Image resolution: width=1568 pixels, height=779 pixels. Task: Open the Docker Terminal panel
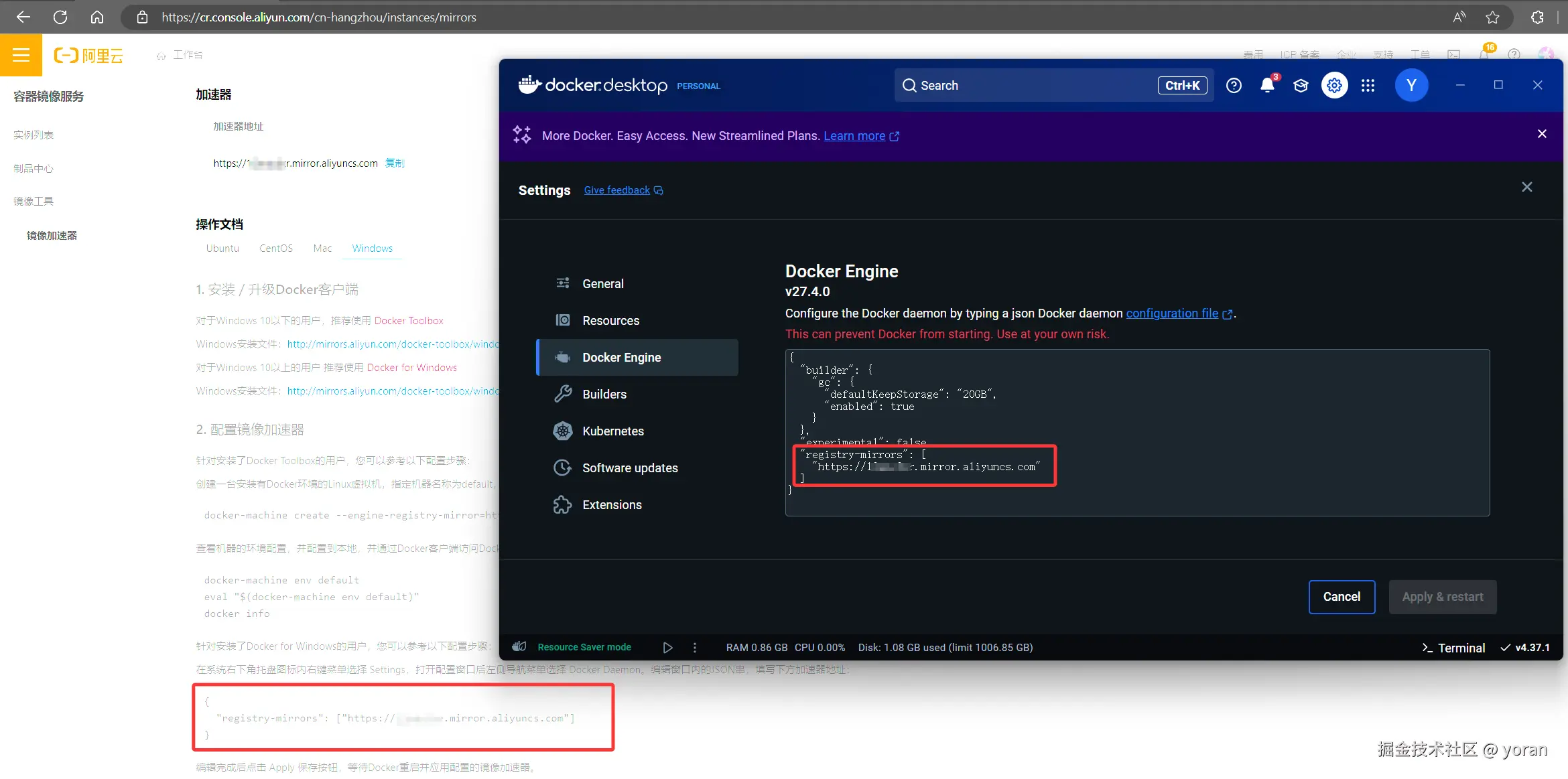[x=1453, y=648]
